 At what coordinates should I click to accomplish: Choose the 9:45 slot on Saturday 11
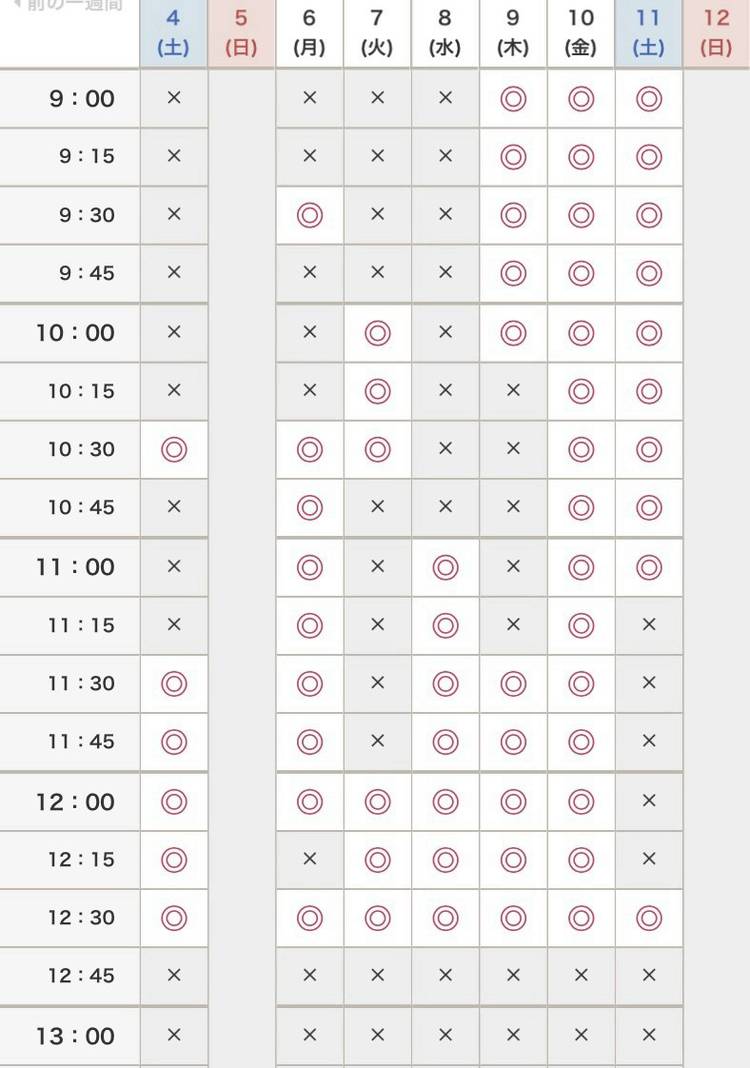(649, 274)
